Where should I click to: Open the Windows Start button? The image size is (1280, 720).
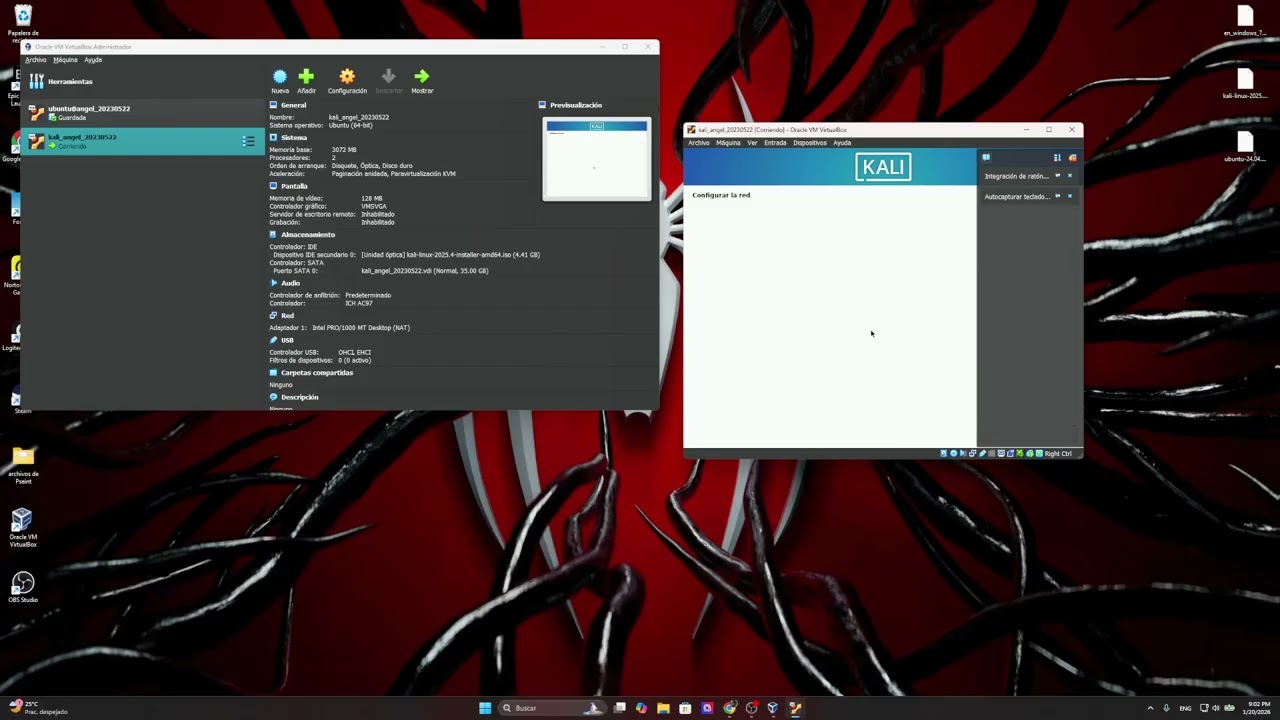[485, 708]
